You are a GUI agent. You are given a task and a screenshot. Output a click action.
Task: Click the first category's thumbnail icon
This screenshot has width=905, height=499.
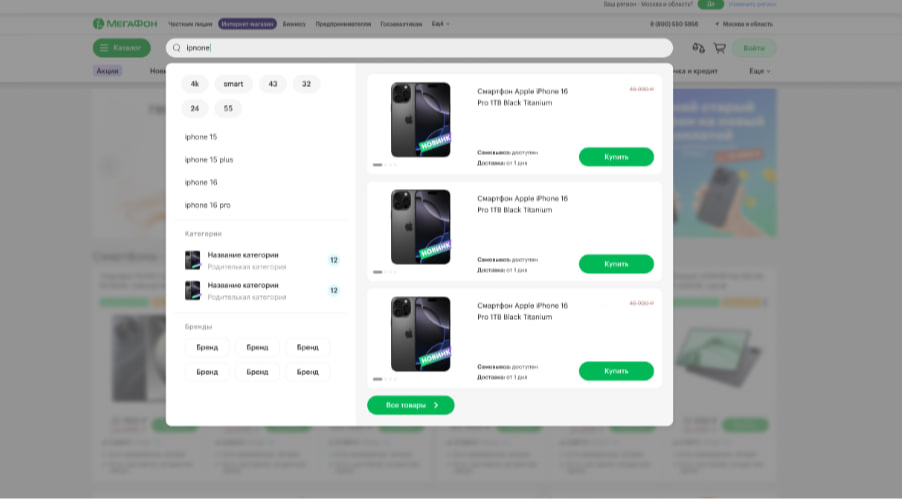click(x=193, y=260)
